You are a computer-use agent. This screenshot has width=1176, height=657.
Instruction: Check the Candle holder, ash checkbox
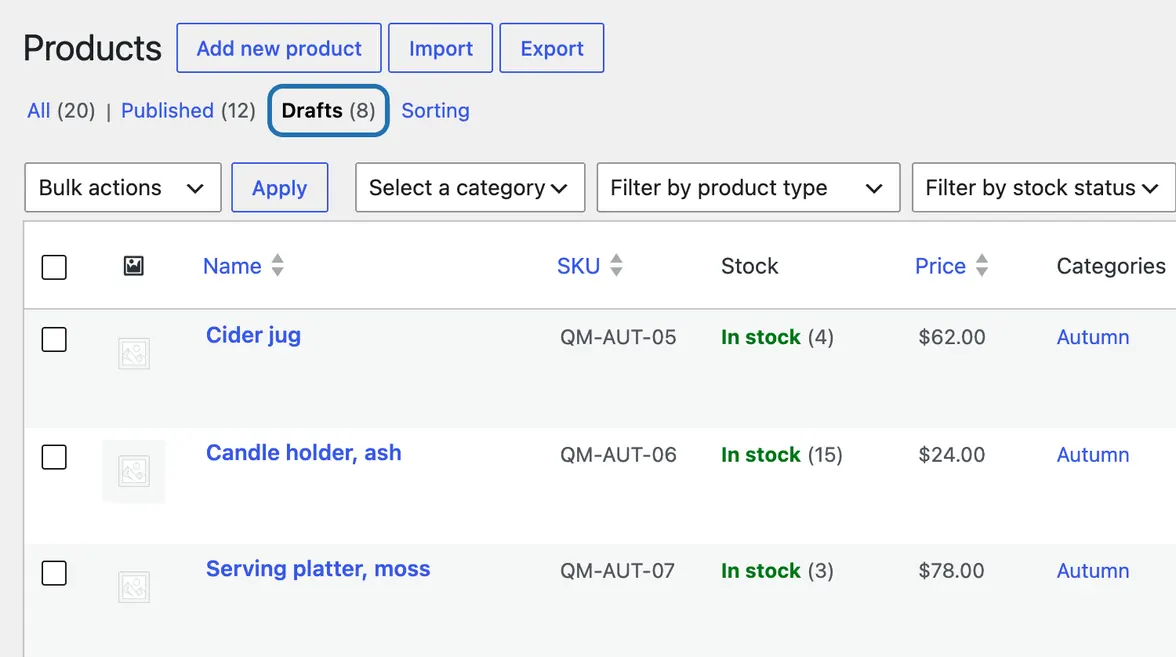54,457
